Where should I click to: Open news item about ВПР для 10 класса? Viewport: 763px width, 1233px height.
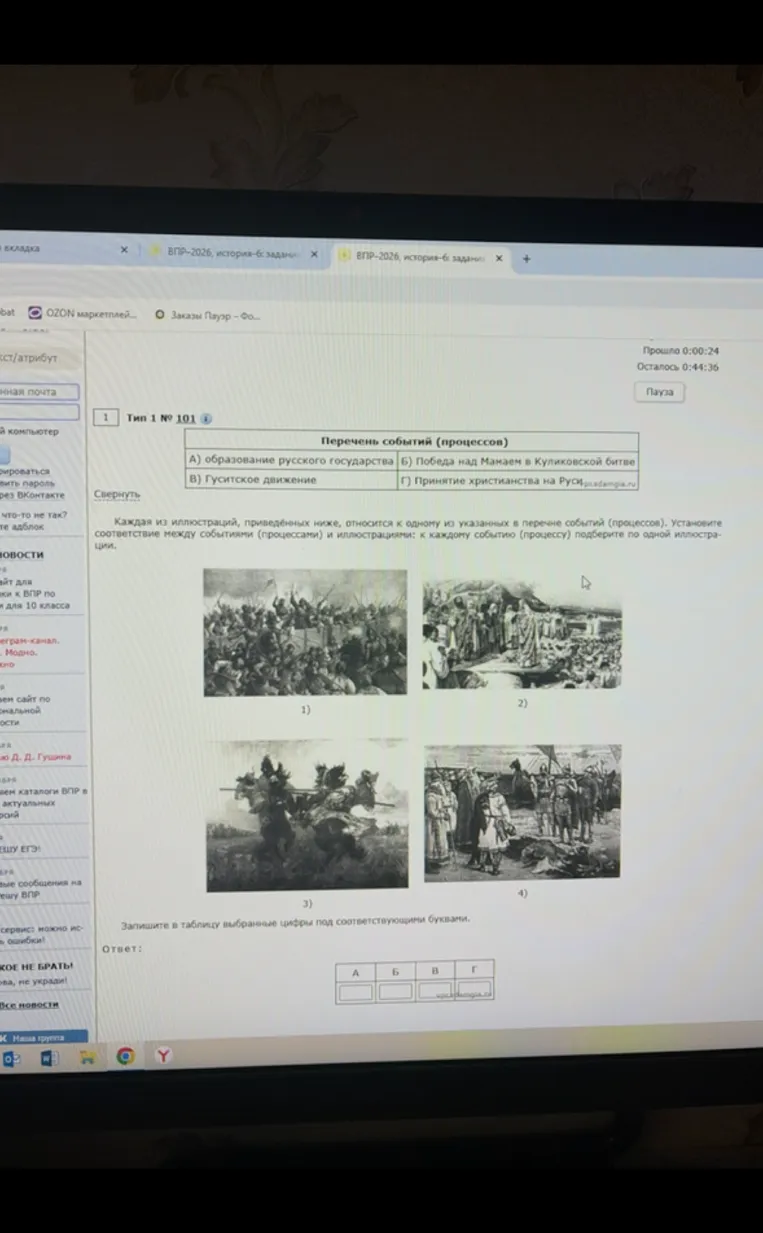coord(35,593)
